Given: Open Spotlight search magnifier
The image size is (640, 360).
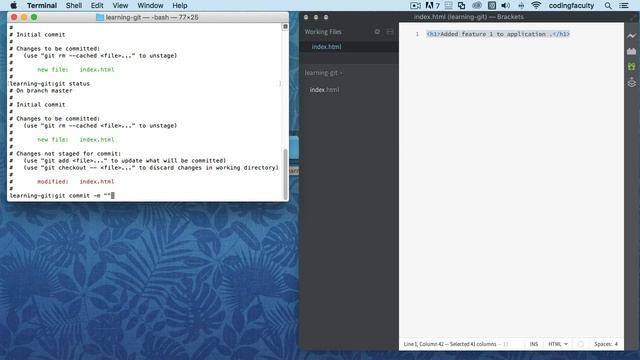Looking at the screenshot, I should point(608,5).
